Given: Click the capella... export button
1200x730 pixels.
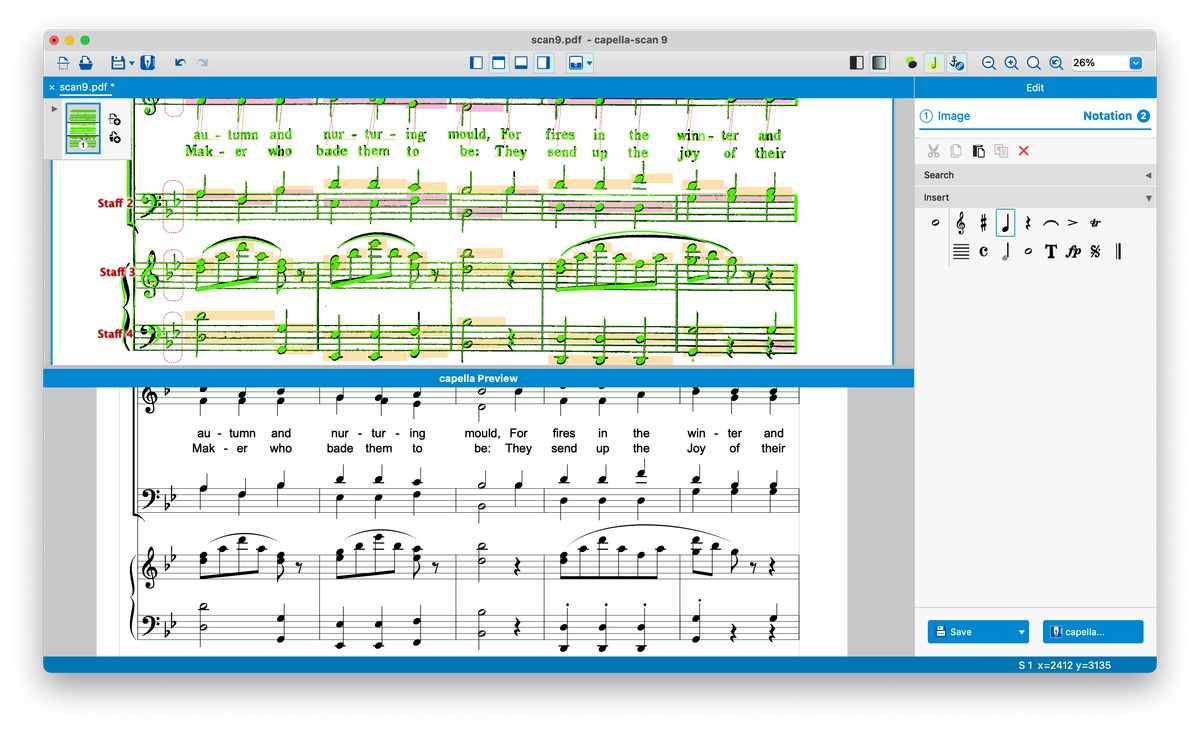Looking at the screenshot, I should coord(1092,632).
